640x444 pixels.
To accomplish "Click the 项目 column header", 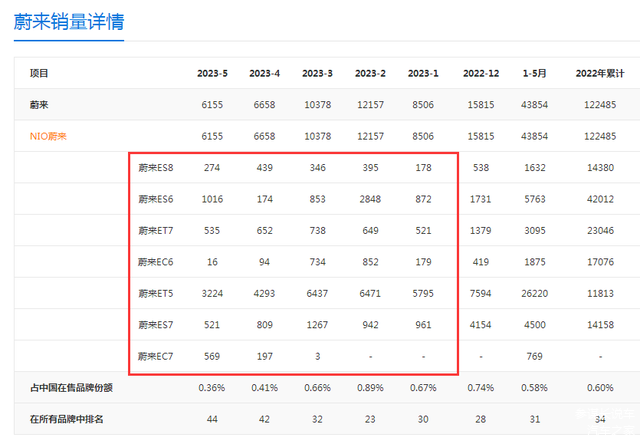I will click(x=39, y=74).
